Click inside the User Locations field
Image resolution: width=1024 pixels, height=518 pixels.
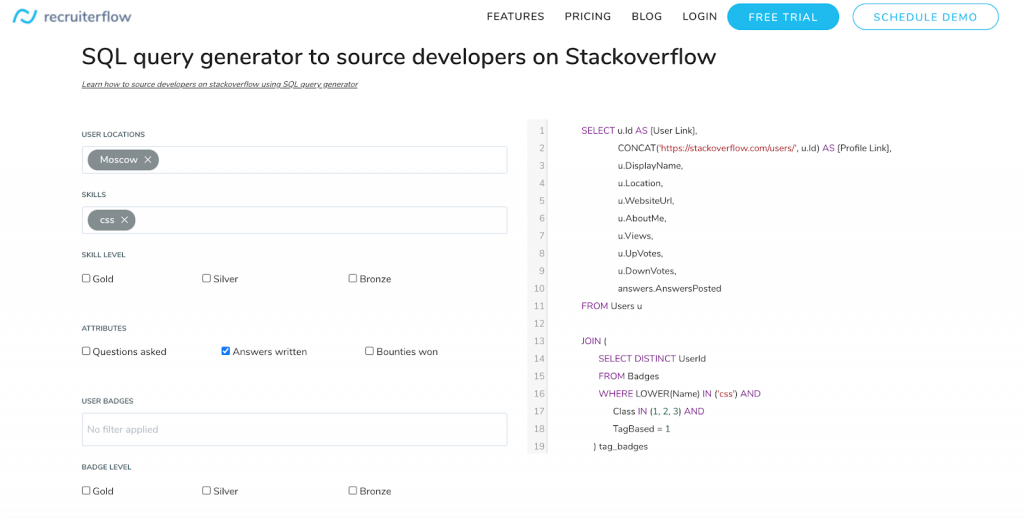click(330, 160)
